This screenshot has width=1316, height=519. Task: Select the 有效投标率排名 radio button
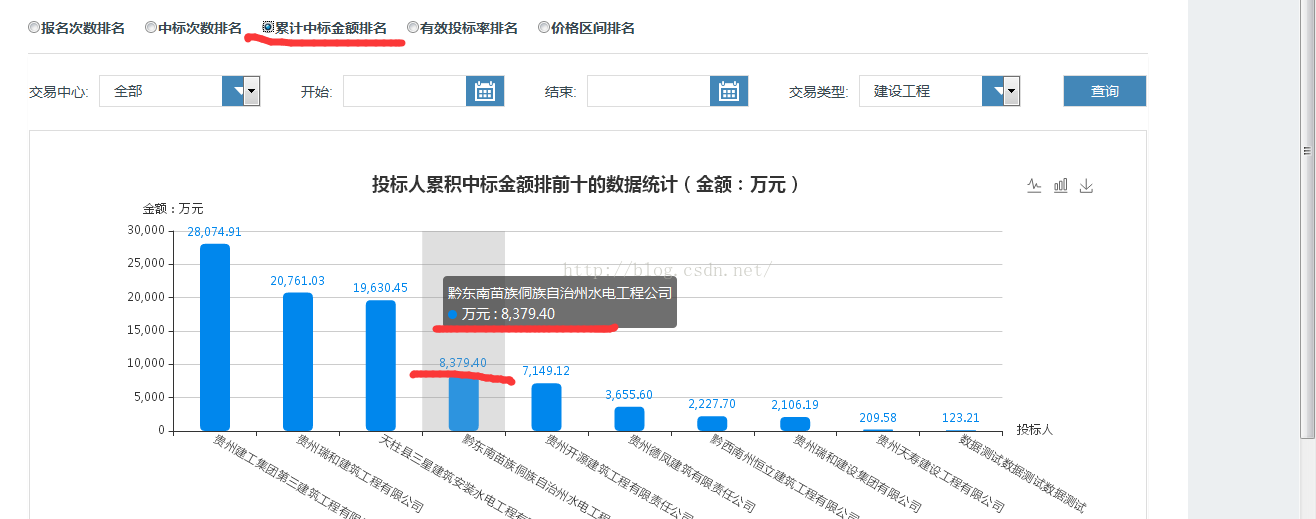point(413,28)
